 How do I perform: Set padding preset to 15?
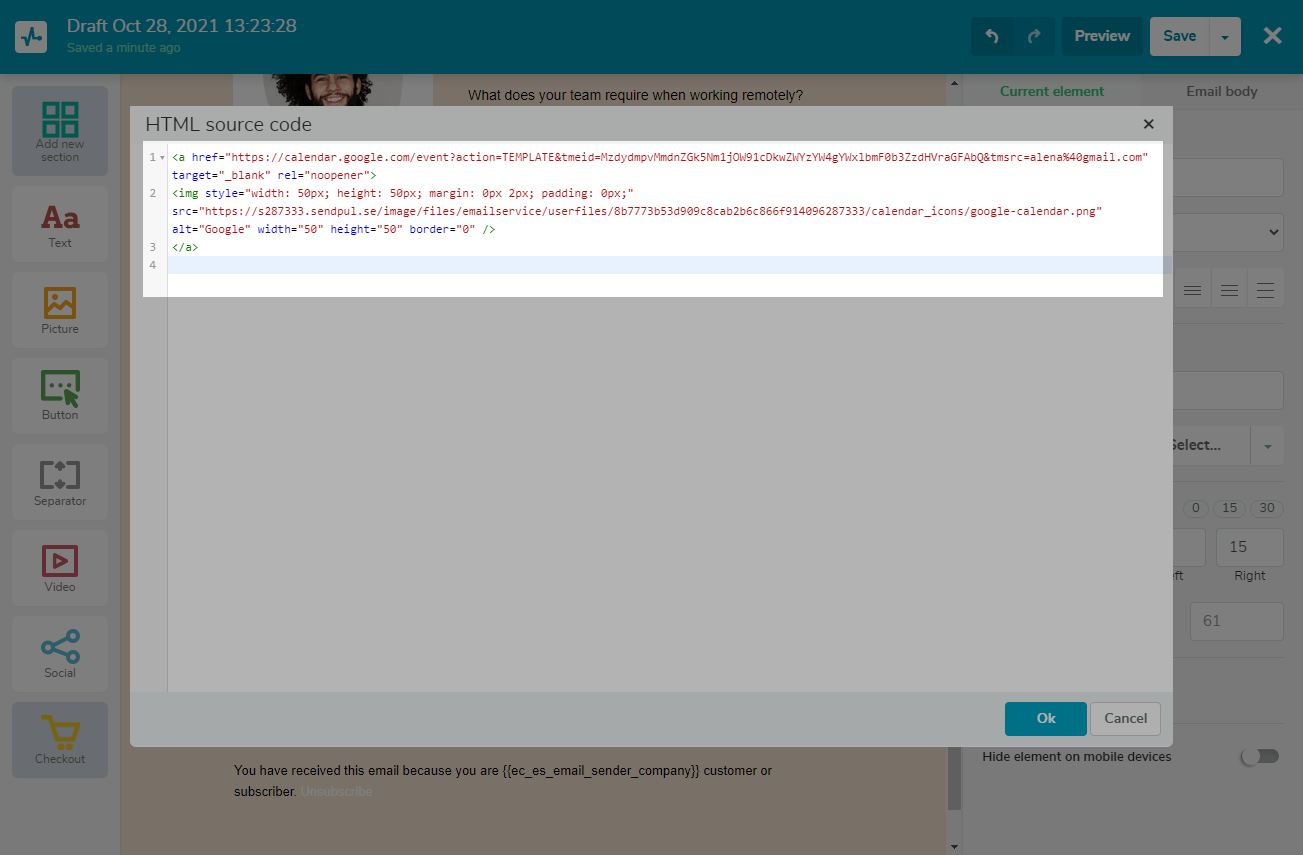pos(1230,508)
